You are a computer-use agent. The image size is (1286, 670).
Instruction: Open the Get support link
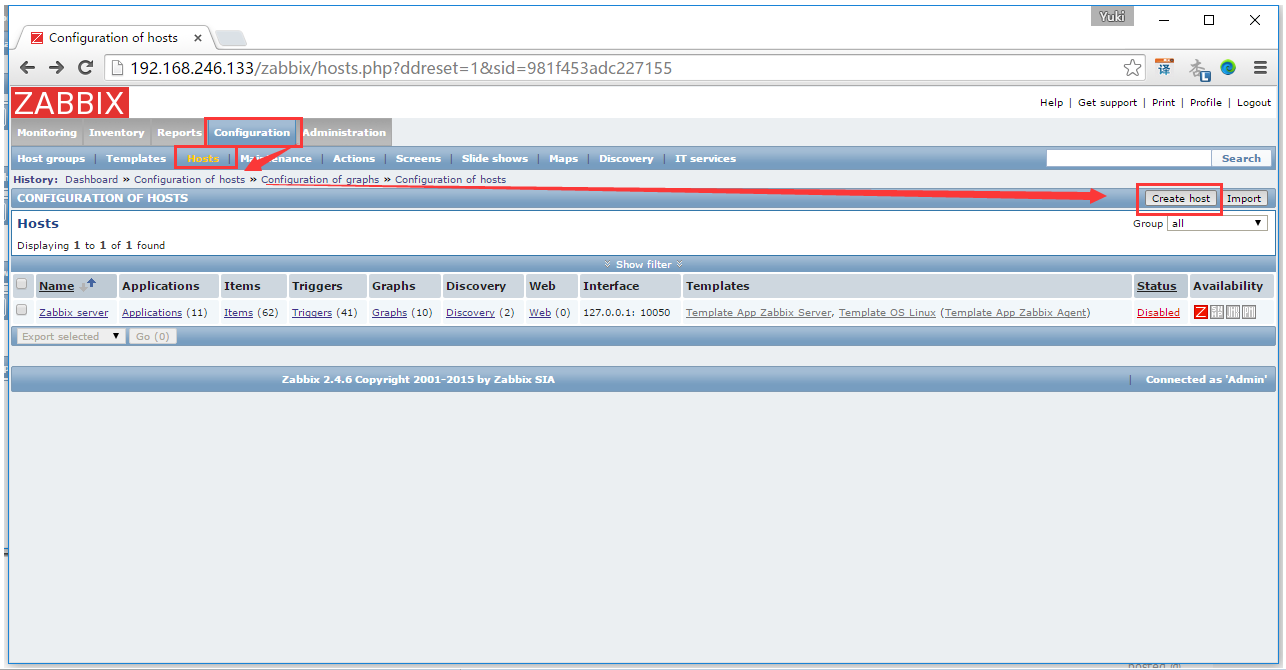1107,102
